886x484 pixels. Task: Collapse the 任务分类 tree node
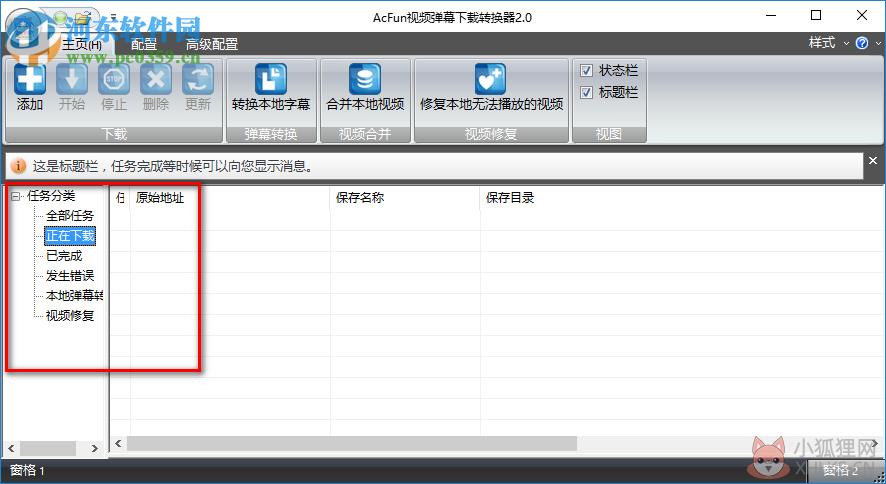click(x=16, y=197)
